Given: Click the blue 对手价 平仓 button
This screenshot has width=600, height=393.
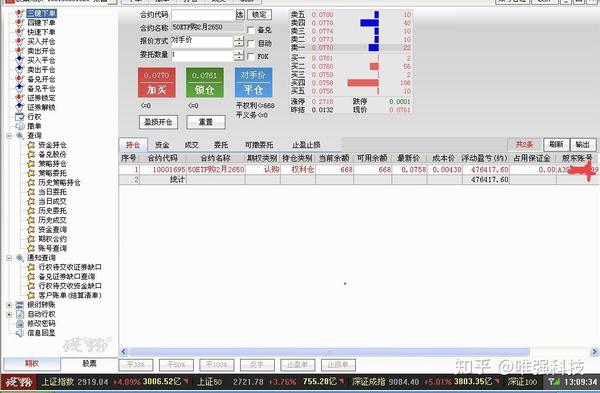Looking at the screenshot, I should pos(253,83).
